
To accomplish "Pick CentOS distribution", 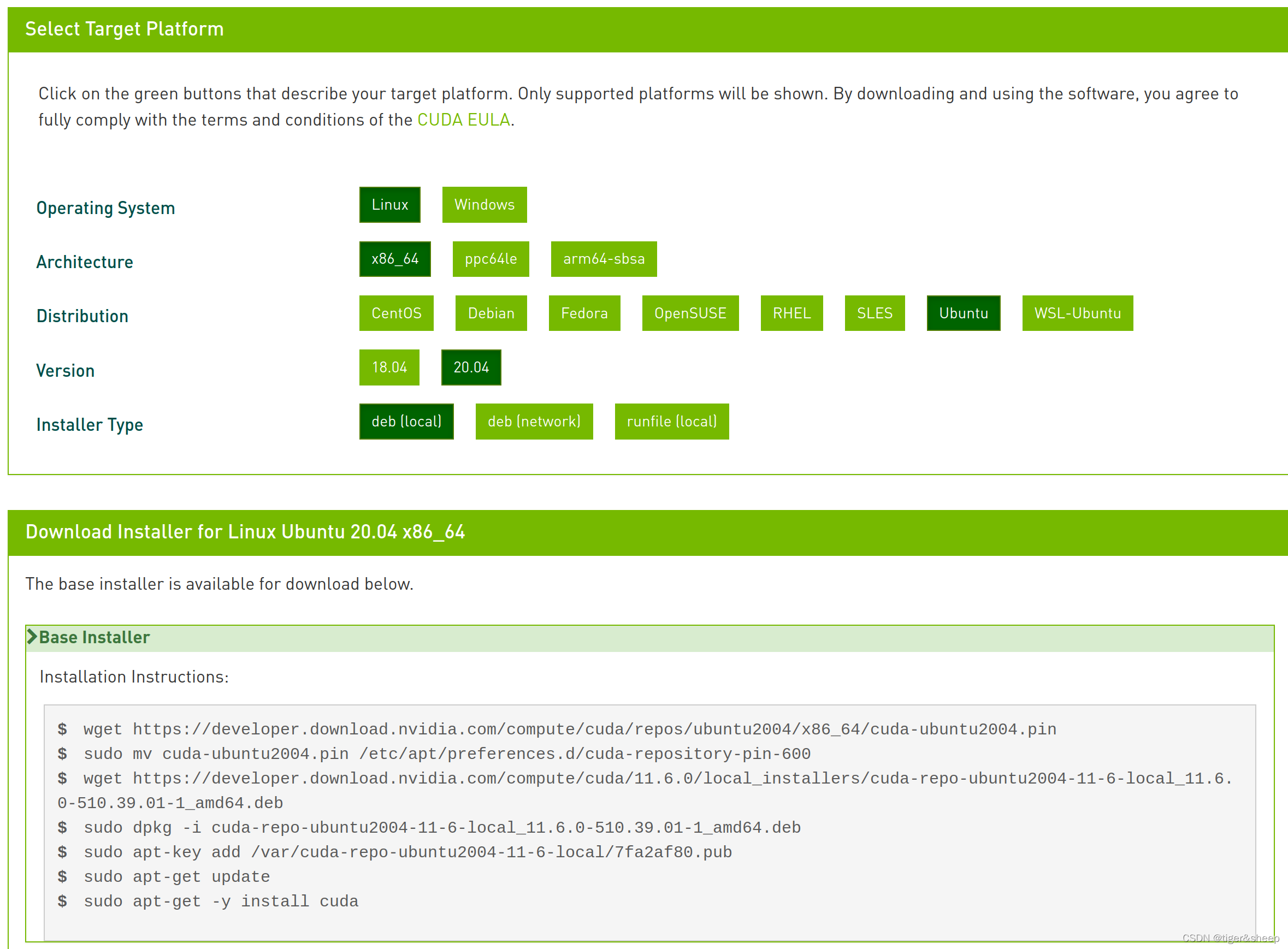I will coord(397,313).
